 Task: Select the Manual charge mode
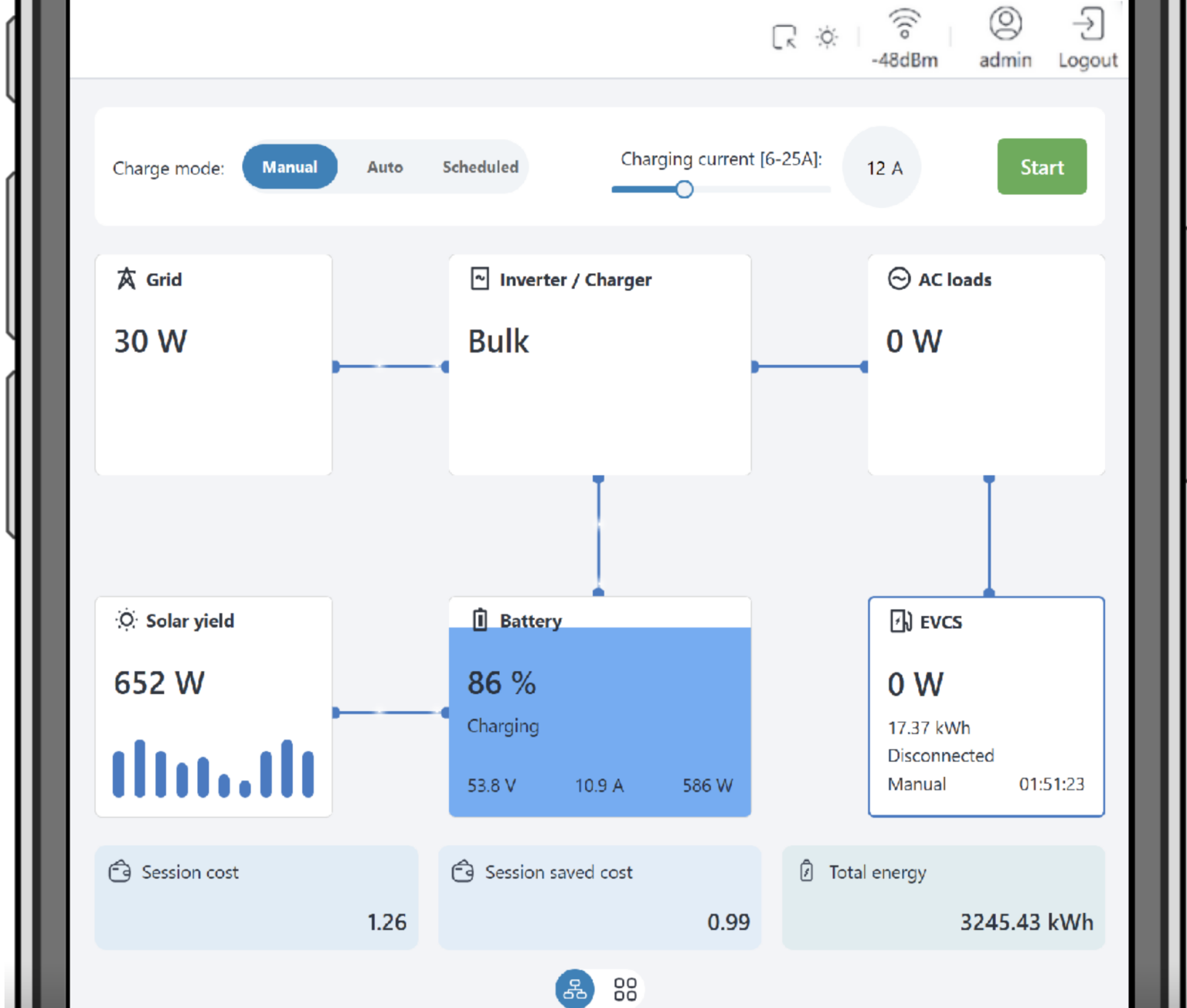coord(290,167)
